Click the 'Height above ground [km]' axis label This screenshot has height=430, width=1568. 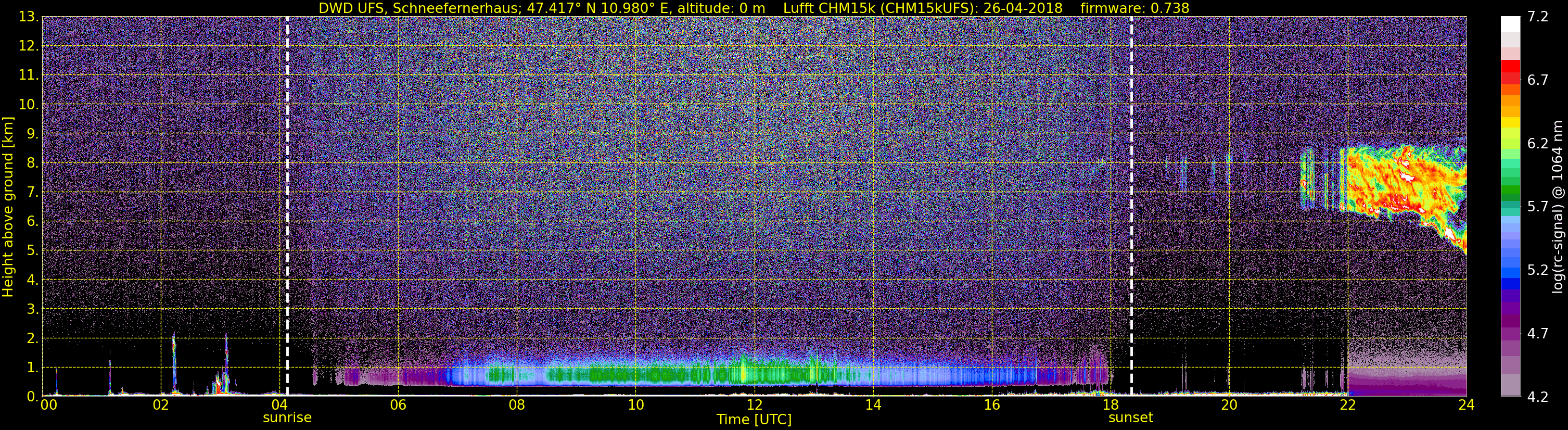pyautogui.click(x=8, y=207)
